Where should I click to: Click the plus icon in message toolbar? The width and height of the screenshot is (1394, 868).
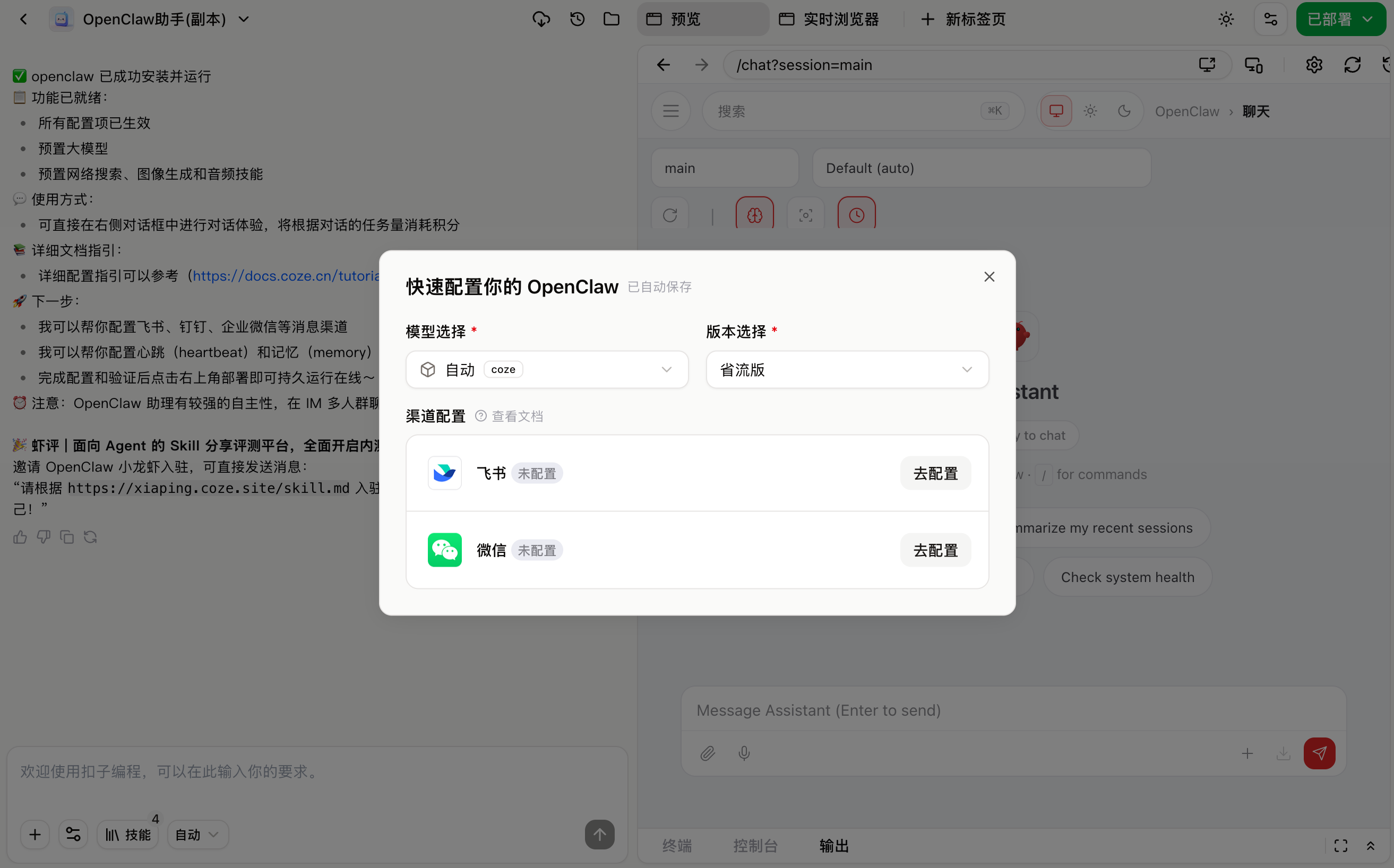[1247, 753]
